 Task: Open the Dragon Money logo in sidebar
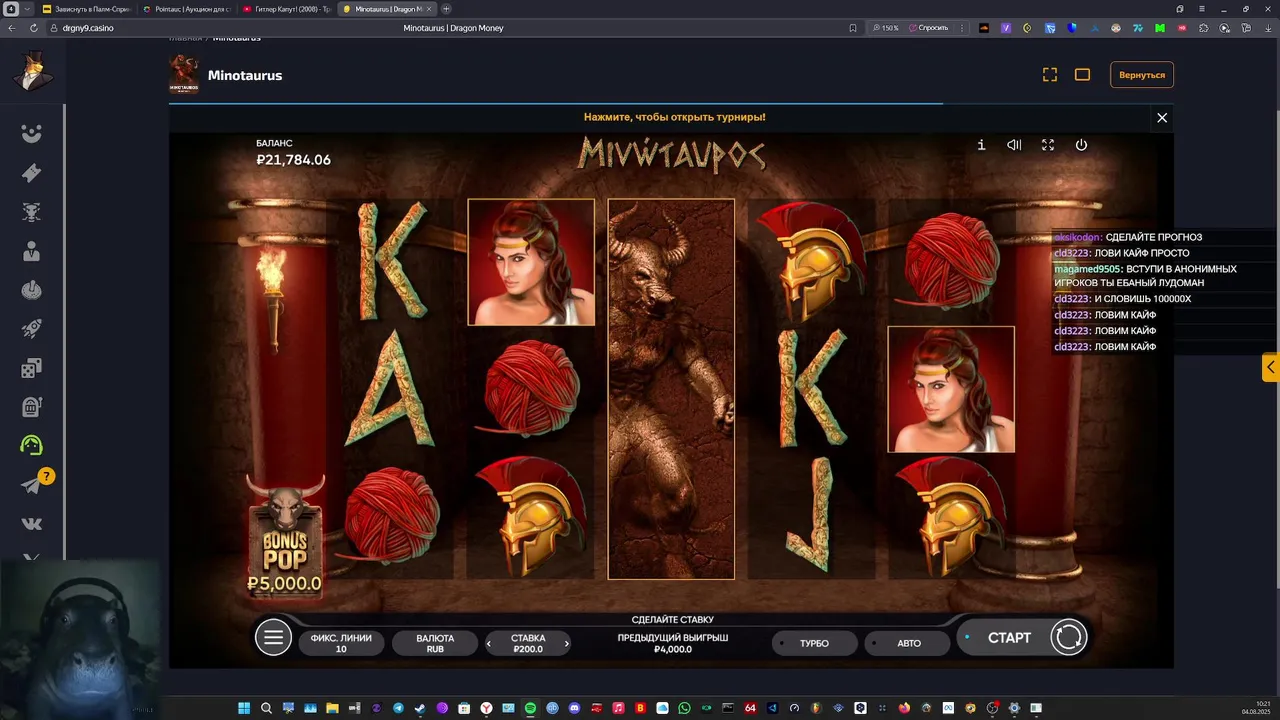(32, 72)
